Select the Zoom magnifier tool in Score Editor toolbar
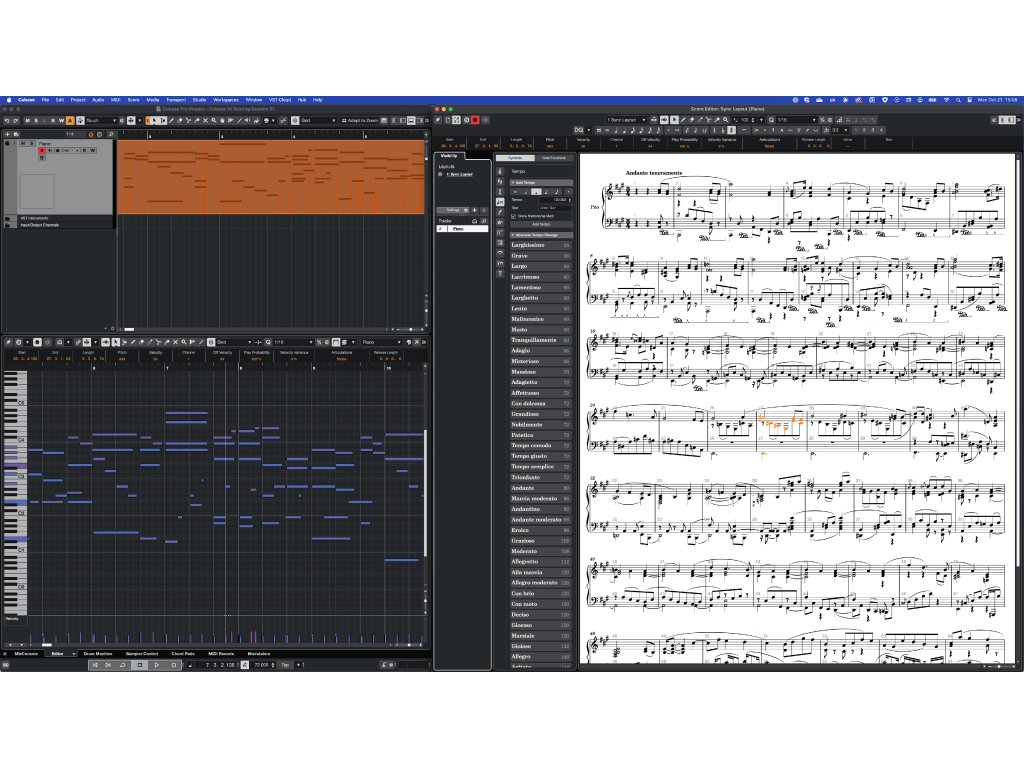Image resolution: width=1024 pixels, height=768 pixels. (726, 120)
